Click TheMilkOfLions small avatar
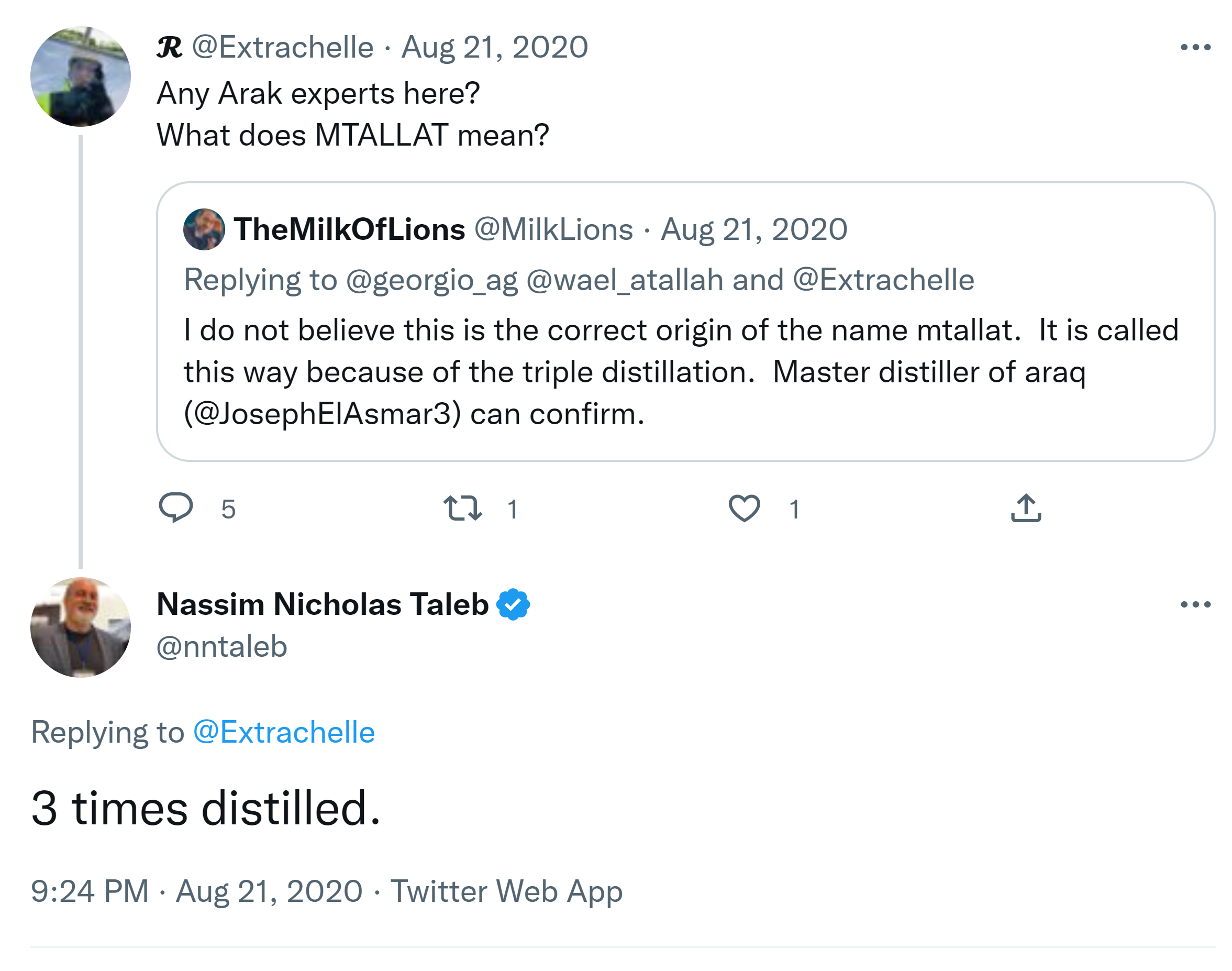Image resolution: width=1232 pixels, height=971 pixels. point(204,229)
